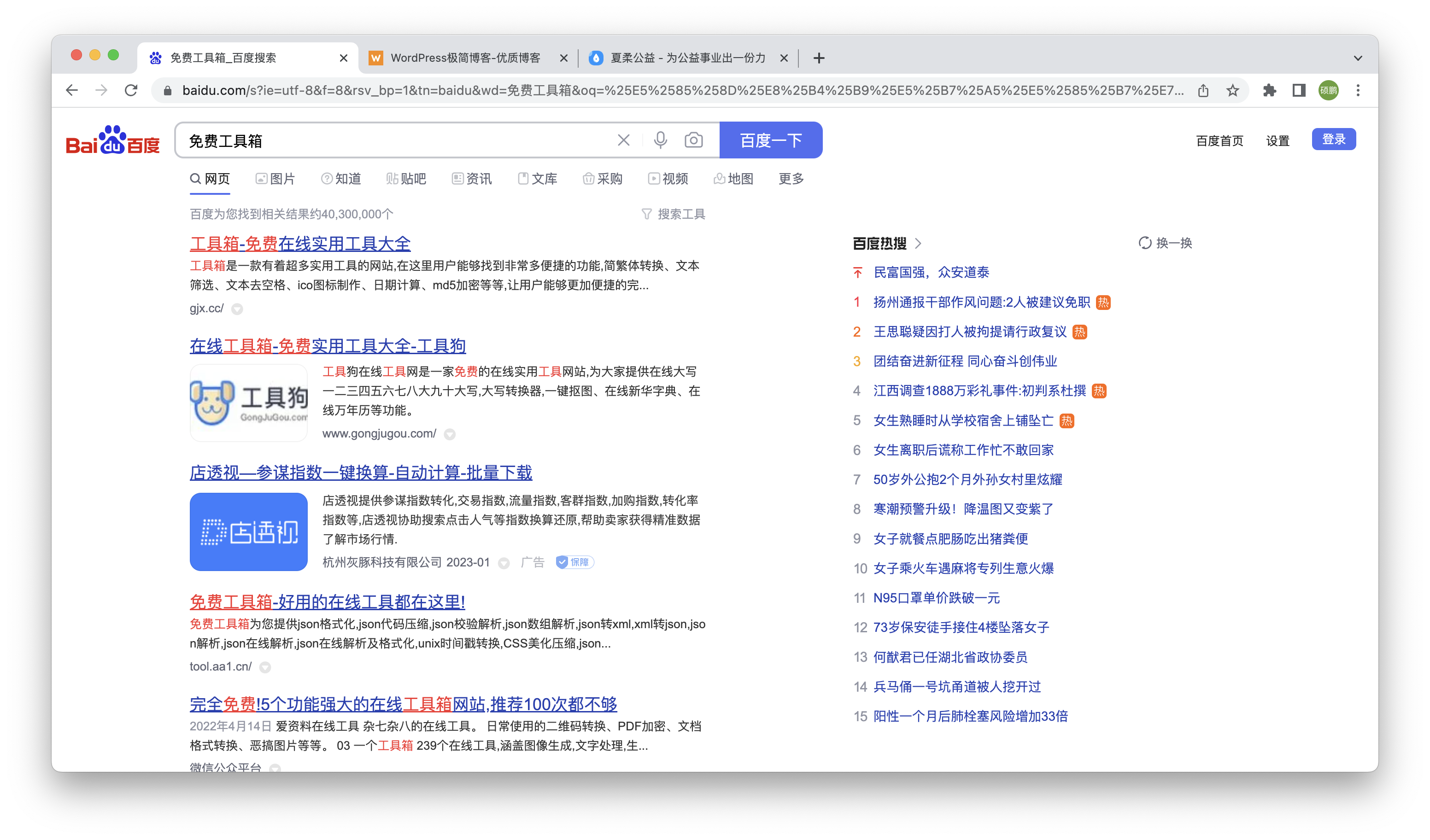Open result 完全免费!5个功能强大的在线工具箱网站
This screenshot has width=1430, height=840.
pyautogui.click(x=404, y=705)
